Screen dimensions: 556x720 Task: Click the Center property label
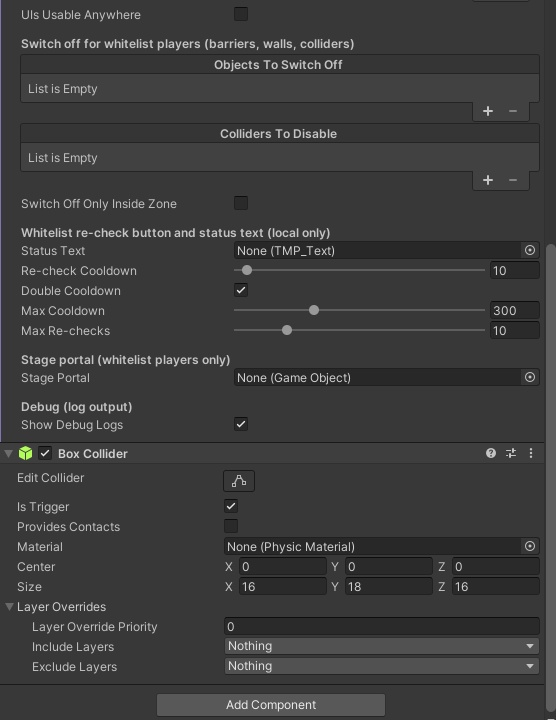(x=36, y=567)
